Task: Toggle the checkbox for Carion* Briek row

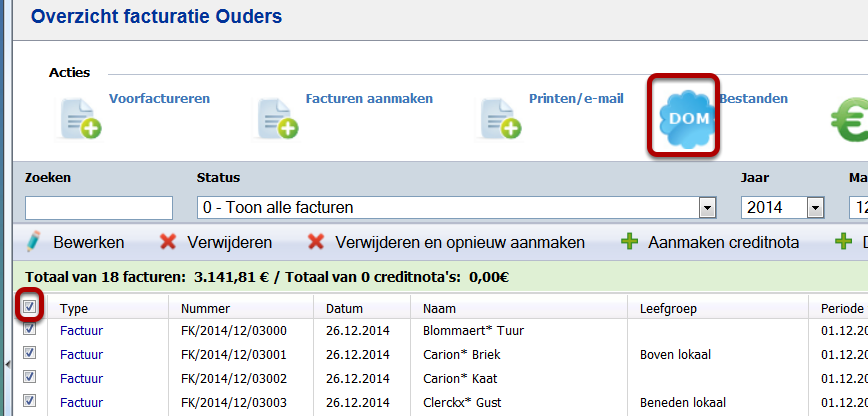Action: click(30, 353)
